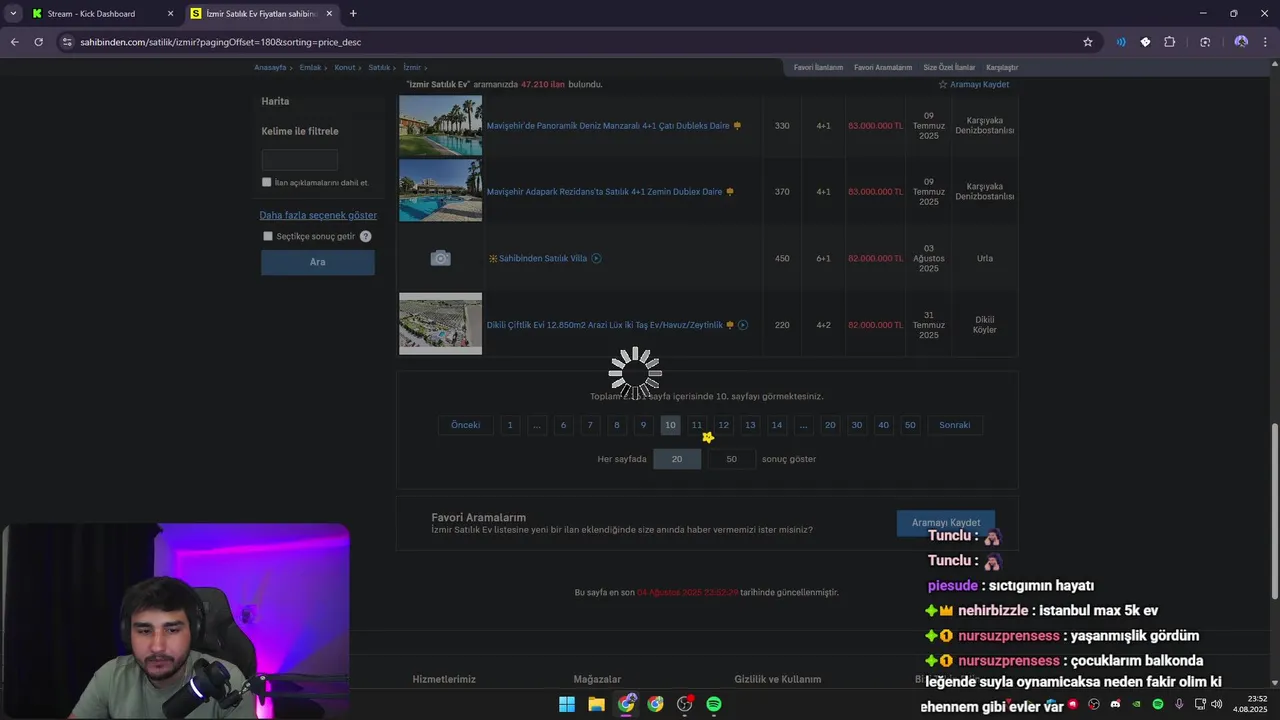Click the Anasayfa breadcrumb link

point(270,67)
